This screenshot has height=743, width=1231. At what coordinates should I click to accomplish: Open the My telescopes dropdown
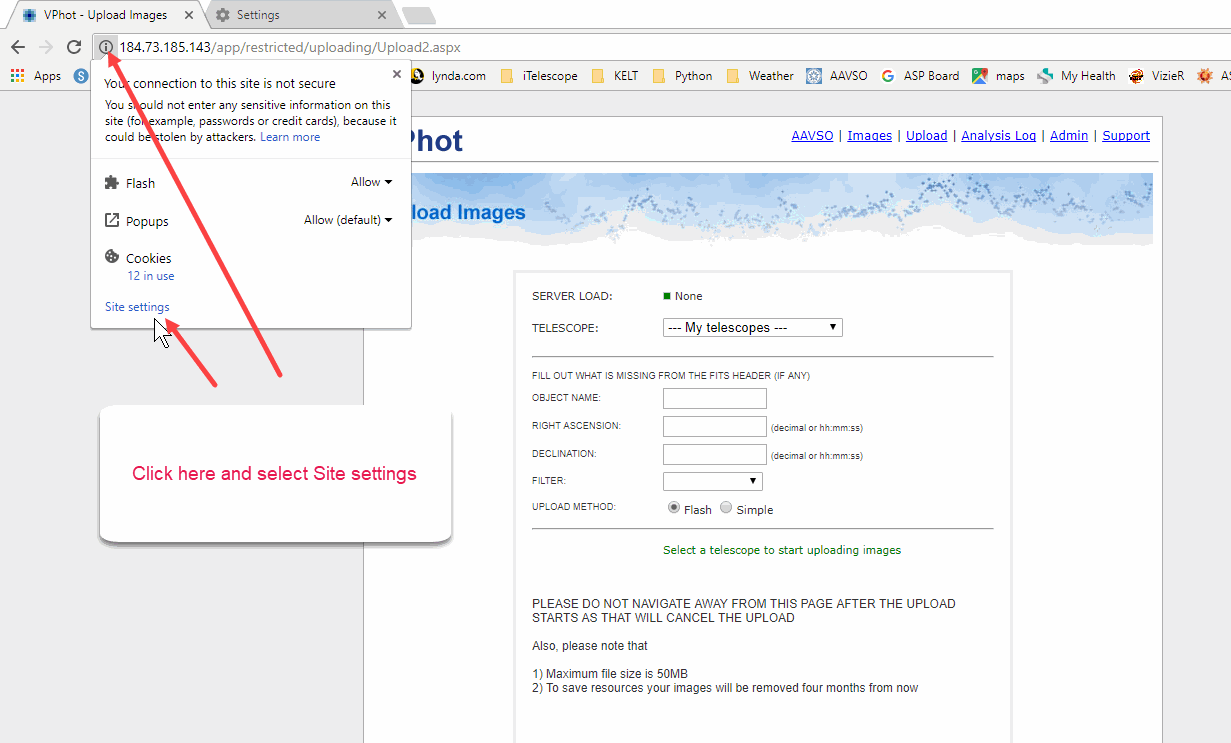(x=752, y=328)
